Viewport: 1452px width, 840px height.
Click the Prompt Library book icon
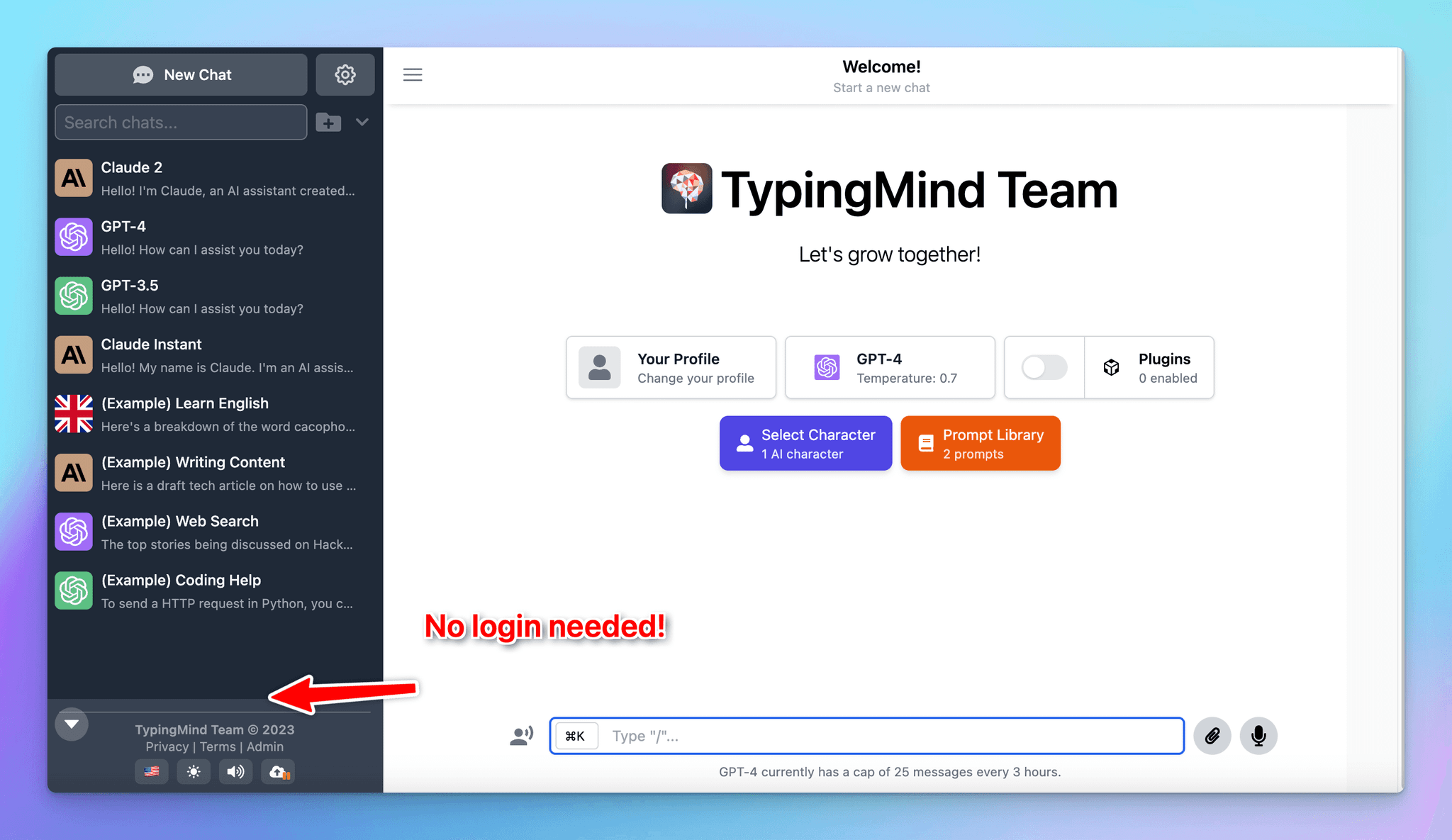coord(925,443)
